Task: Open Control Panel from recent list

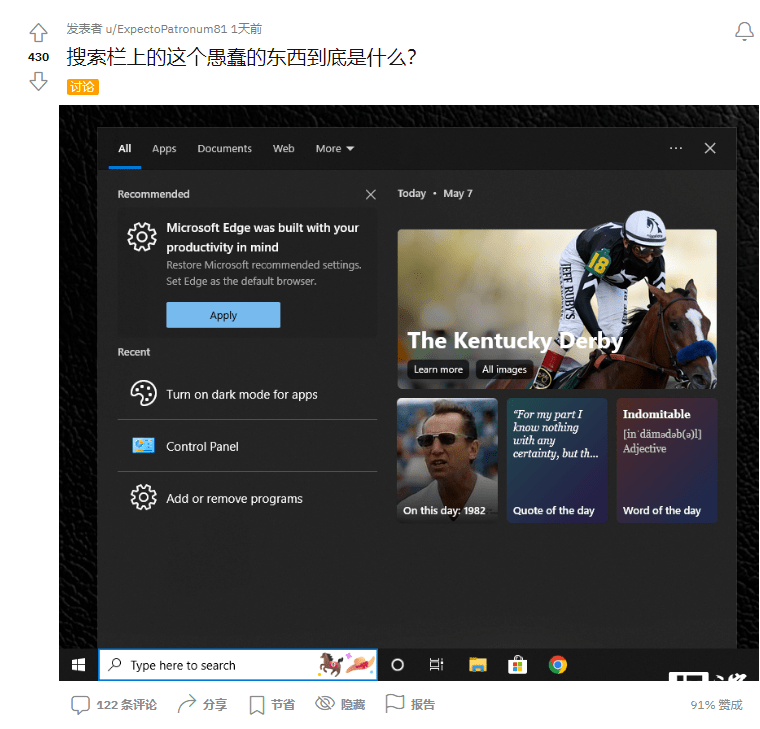Action: click(247, 446)
